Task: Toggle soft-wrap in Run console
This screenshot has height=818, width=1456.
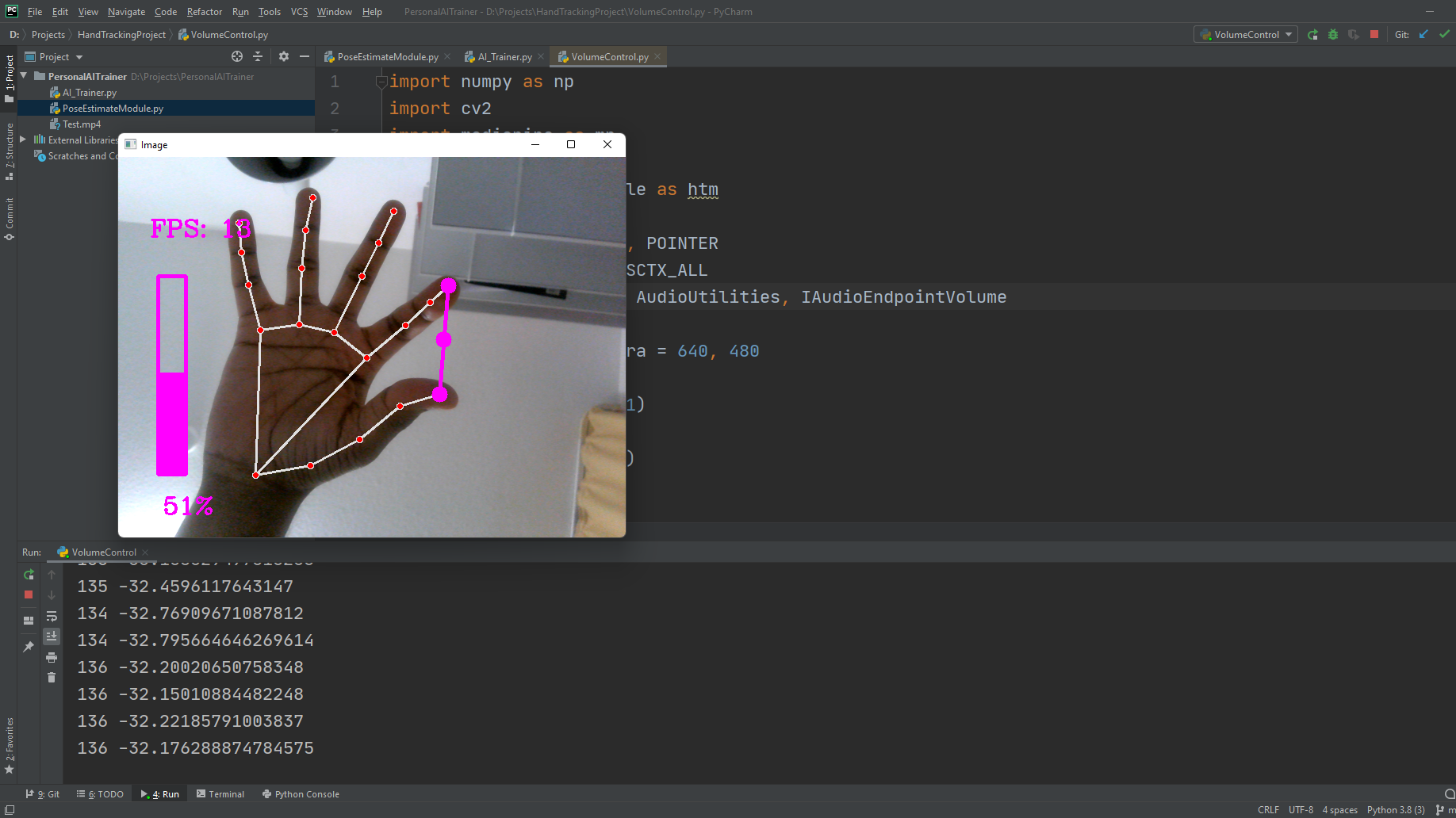Action: click(52, 616)
